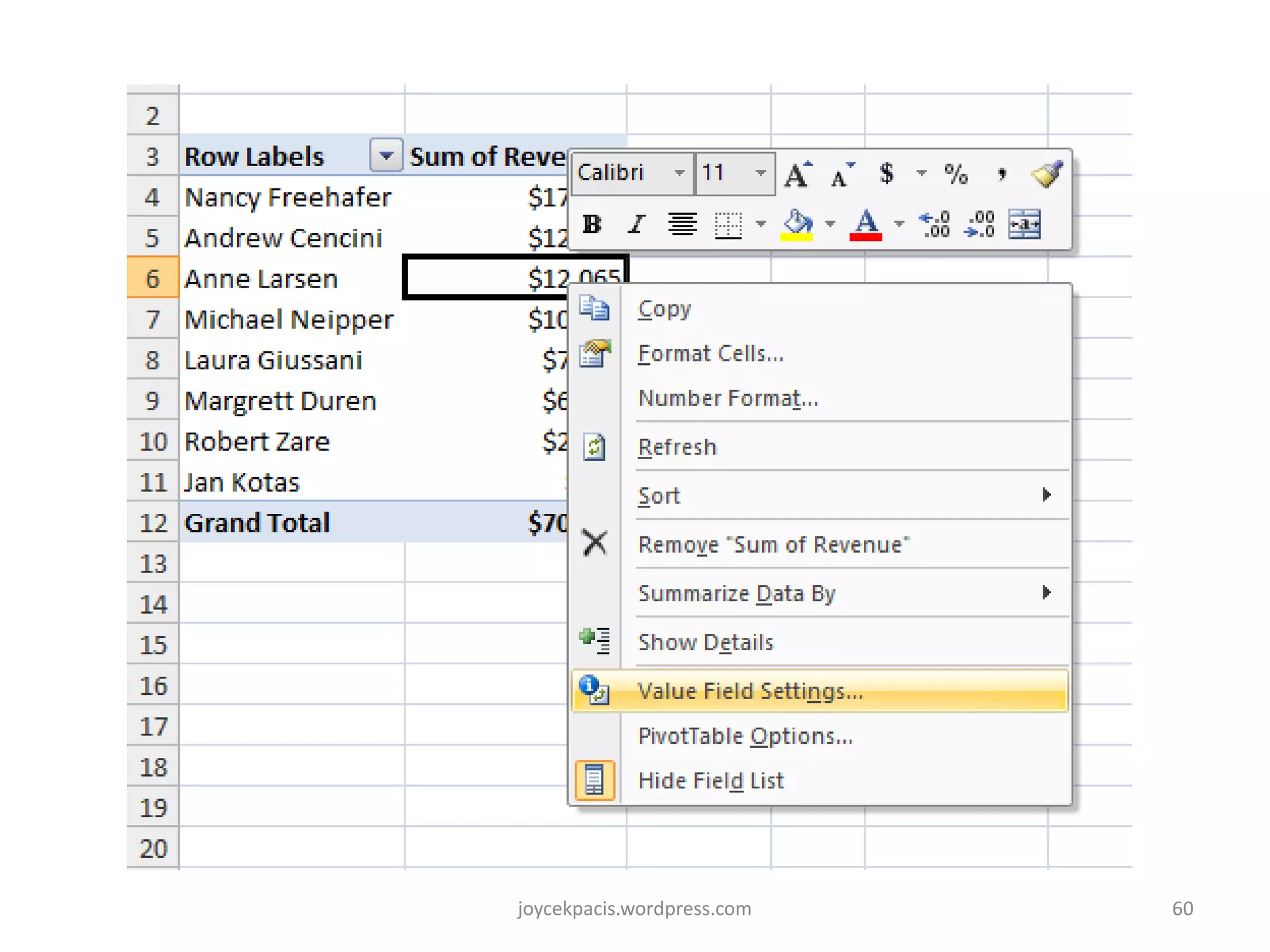
Task: Click the Increase Decimal icon
Action: pos(935,224)
